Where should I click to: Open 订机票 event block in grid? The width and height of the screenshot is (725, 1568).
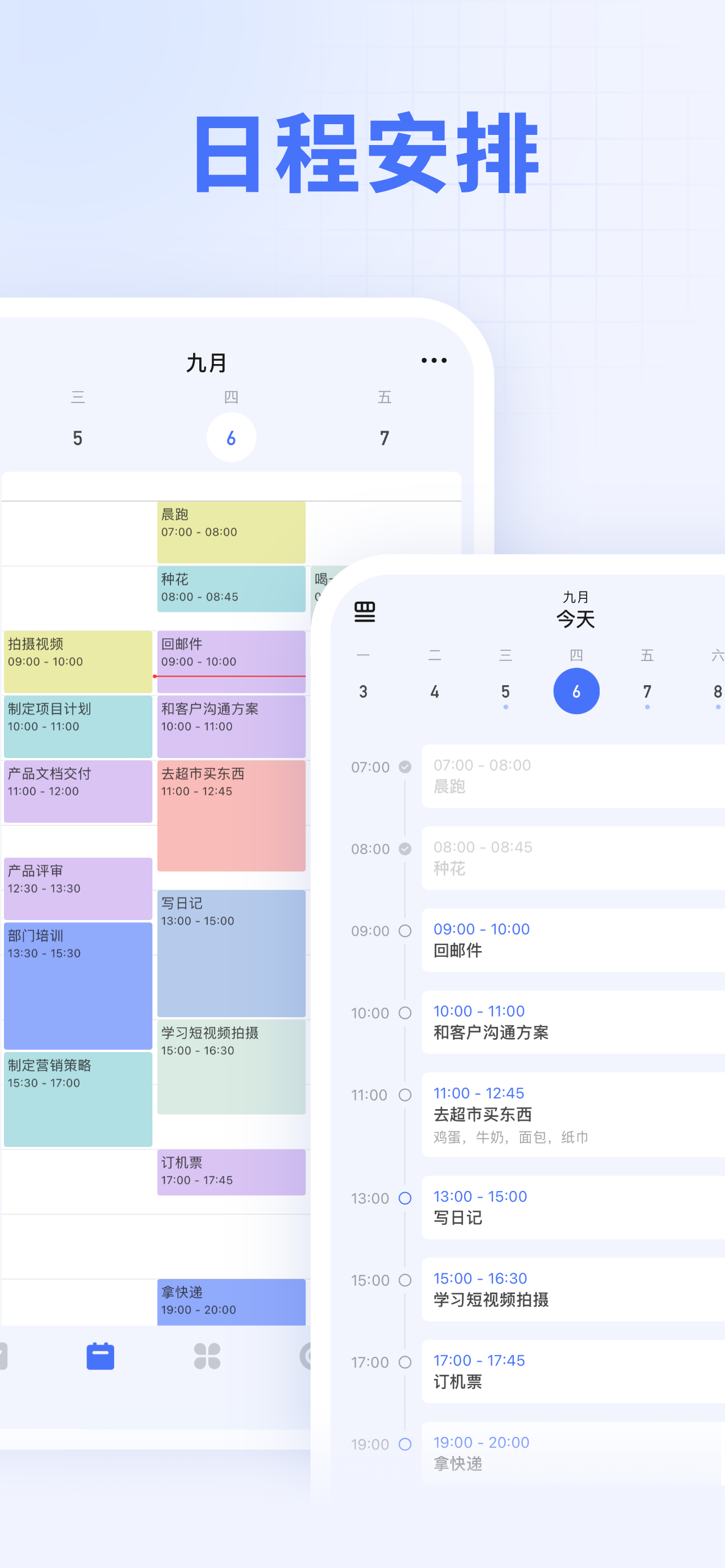(x=232, y=1172)
